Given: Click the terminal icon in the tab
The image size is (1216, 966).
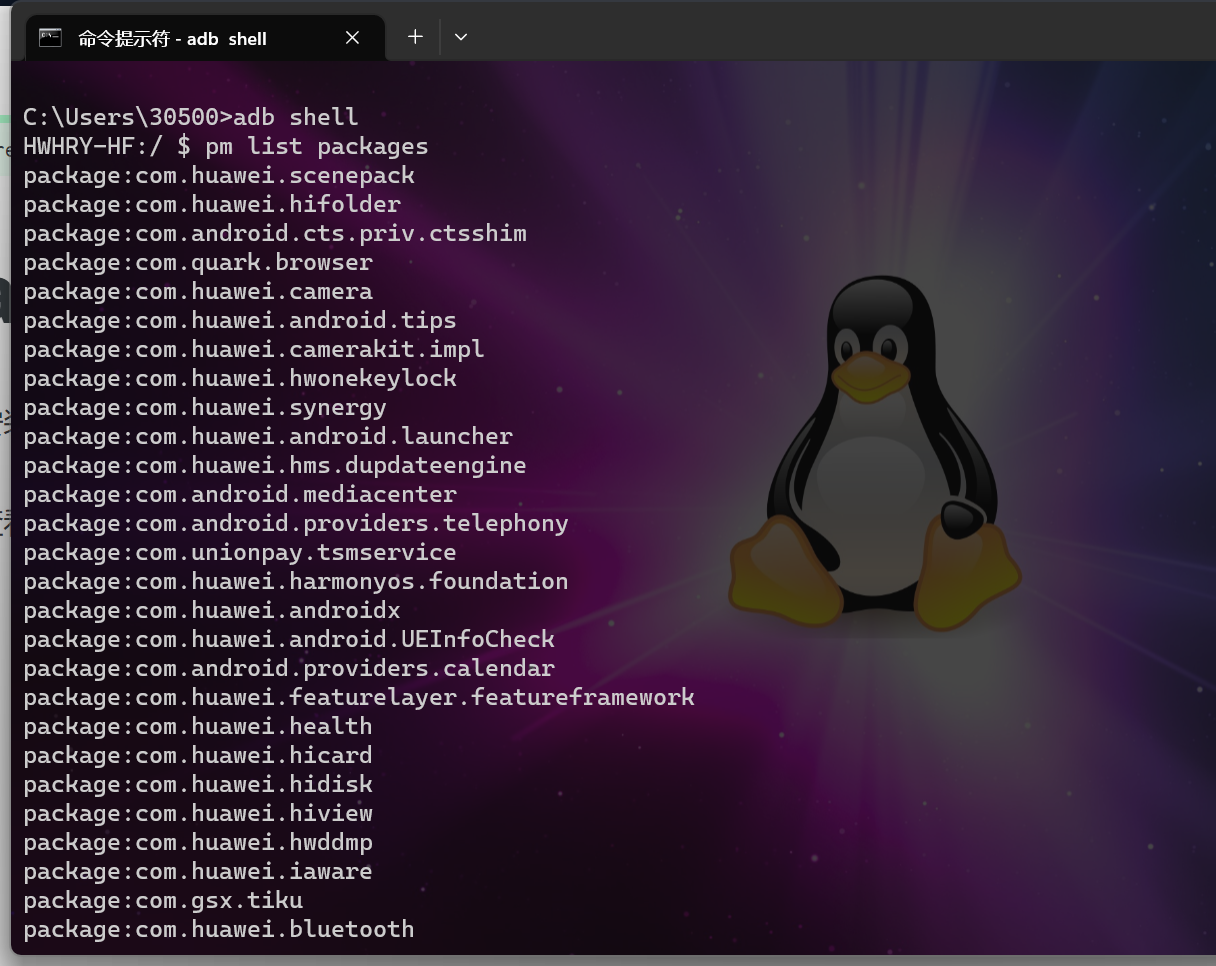Looking at the screenshot, I should click(x=50, y=38).
